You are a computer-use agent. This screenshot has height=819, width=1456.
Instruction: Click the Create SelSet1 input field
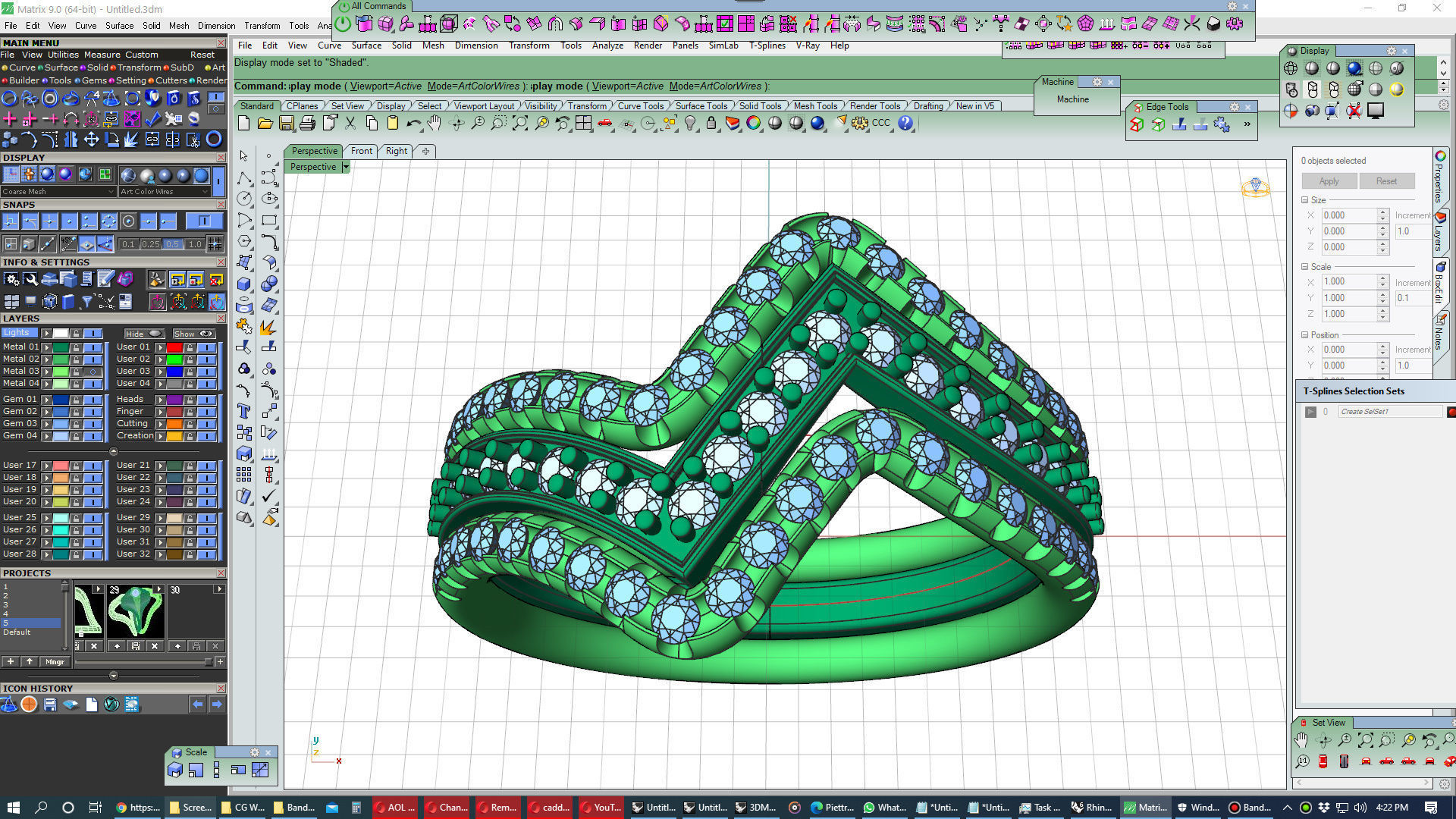(1389, 412)
